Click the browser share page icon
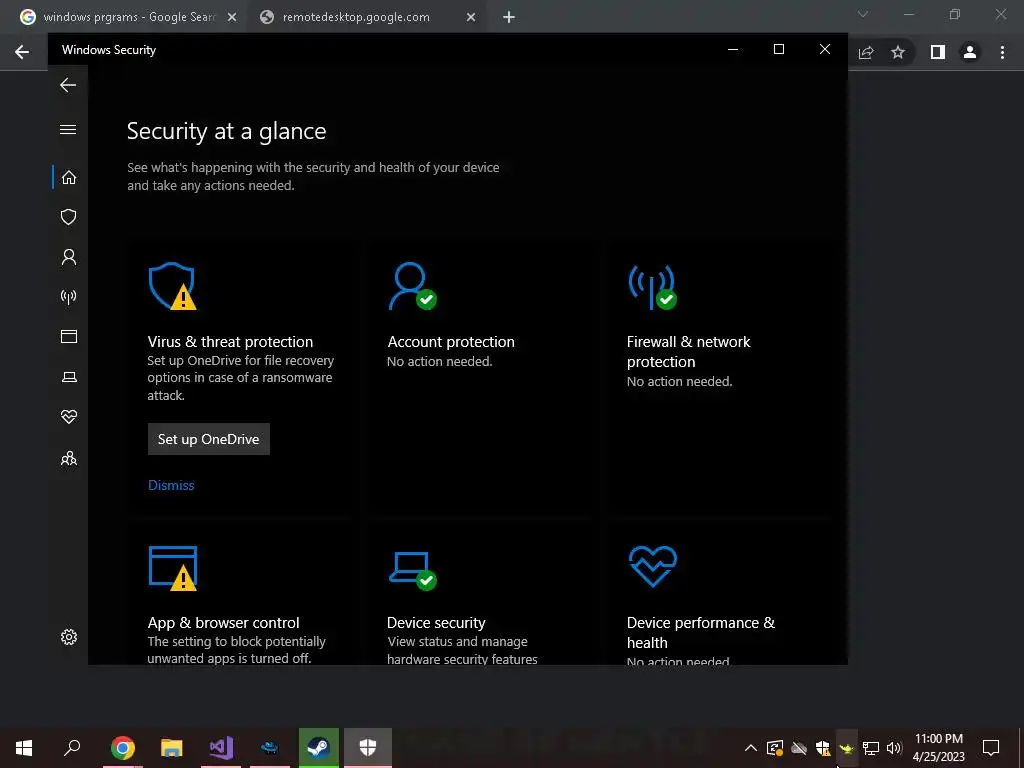This screenshot has width=1024, height=768. coord(866,52)
